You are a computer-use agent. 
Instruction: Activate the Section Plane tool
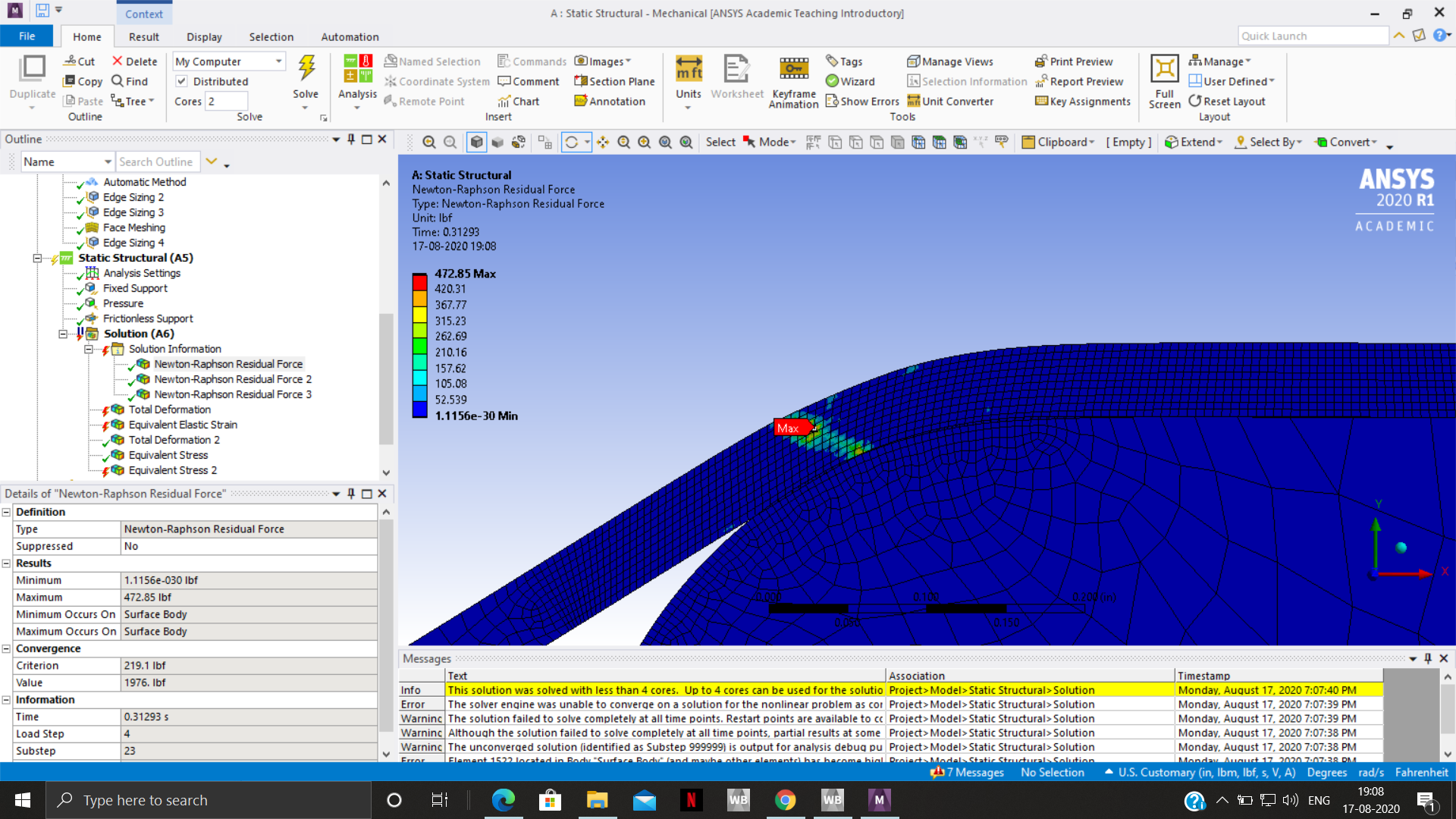point(614,81)
